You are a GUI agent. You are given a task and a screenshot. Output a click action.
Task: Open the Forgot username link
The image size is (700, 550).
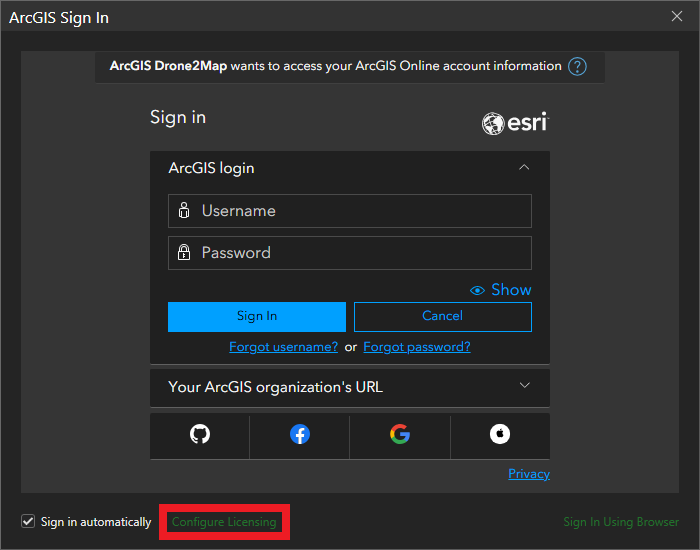[283, 347]
